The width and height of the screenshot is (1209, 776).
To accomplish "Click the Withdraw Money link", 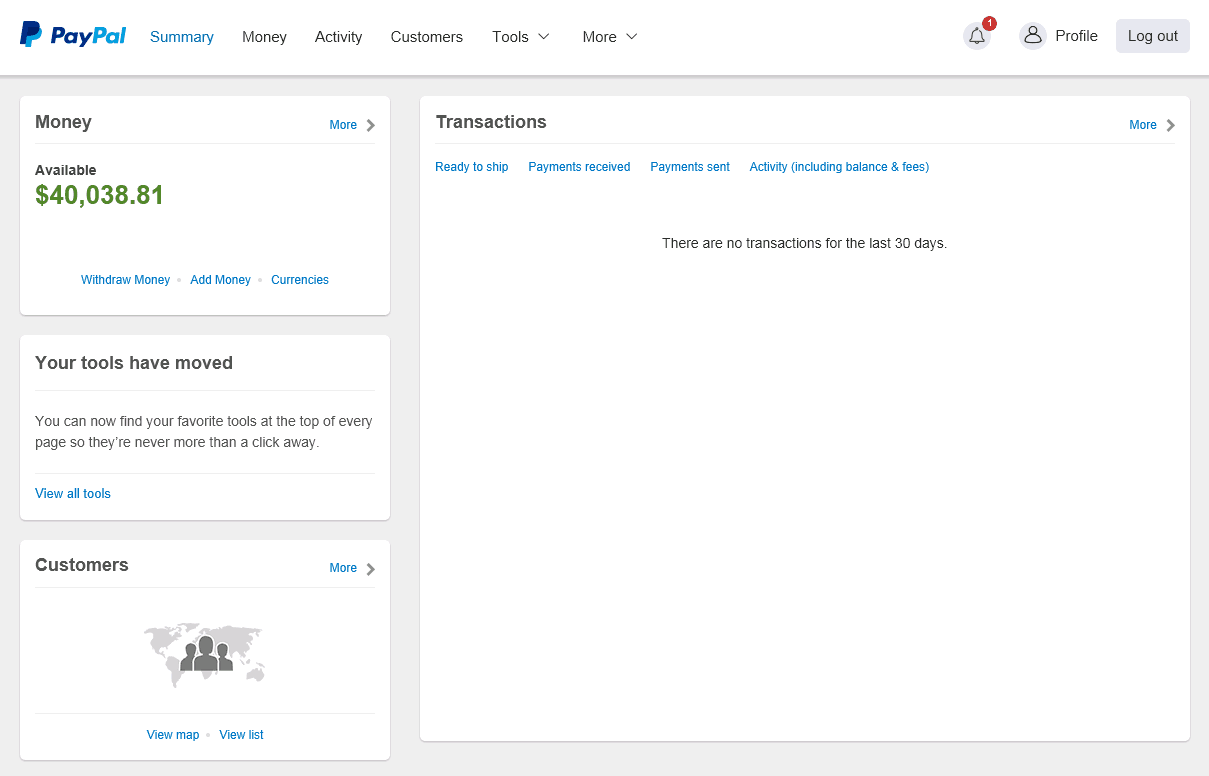I will pos(125,280).
